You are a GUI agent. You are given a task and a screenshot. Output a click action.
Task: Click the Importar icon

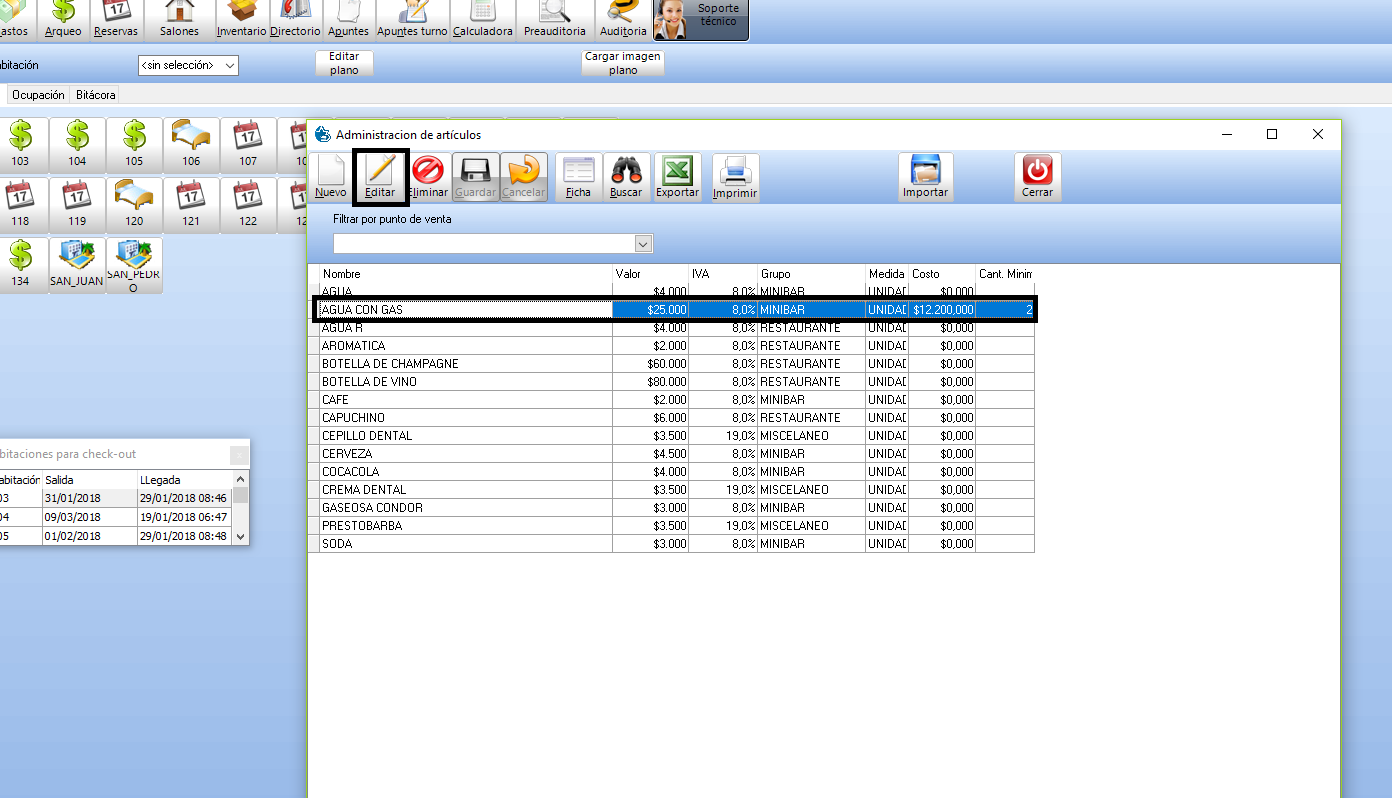tap(925, 177)
